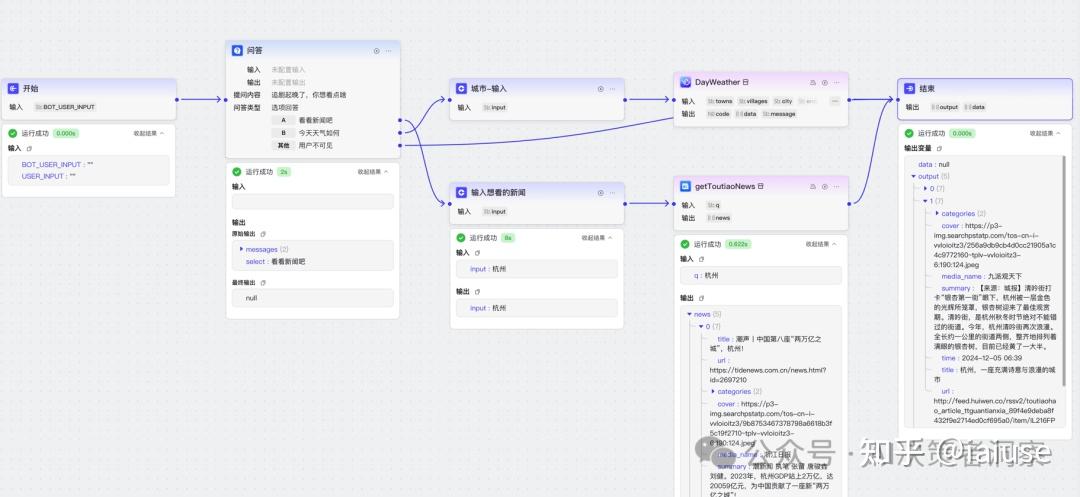This screenshot has width=1080, height=497.
Task: Run the 输入想看的新闻 node test icon
Action: 601,193
